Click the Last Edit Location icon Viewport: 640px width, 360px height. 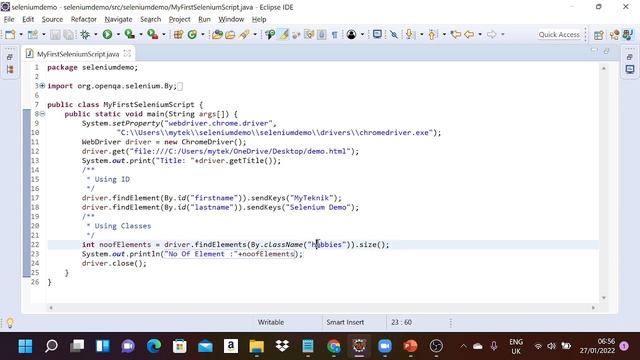456,35
